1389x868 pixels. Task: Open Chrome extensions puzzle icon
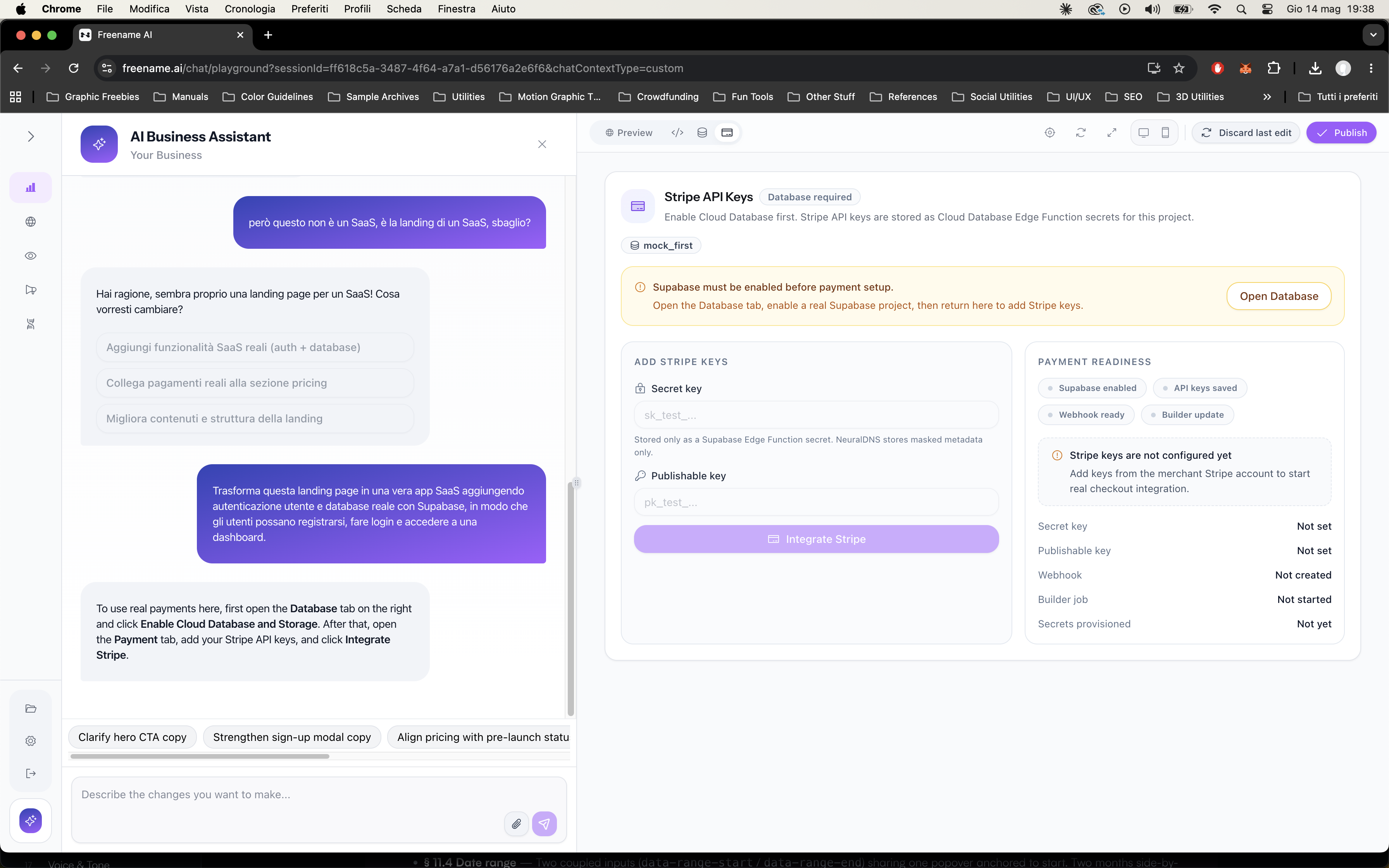(1274, 68)
